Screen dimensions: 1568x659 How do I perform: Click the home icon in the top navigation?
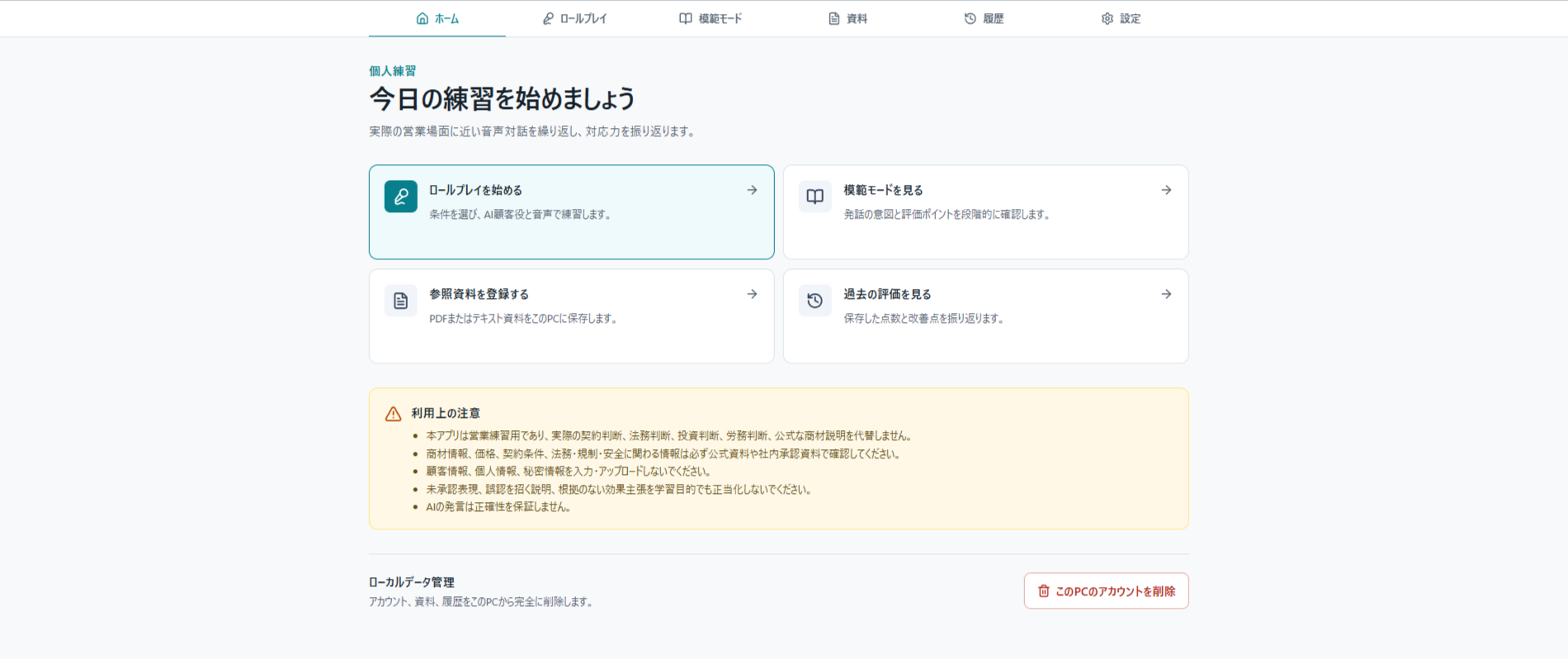click(x=423, y=18)
